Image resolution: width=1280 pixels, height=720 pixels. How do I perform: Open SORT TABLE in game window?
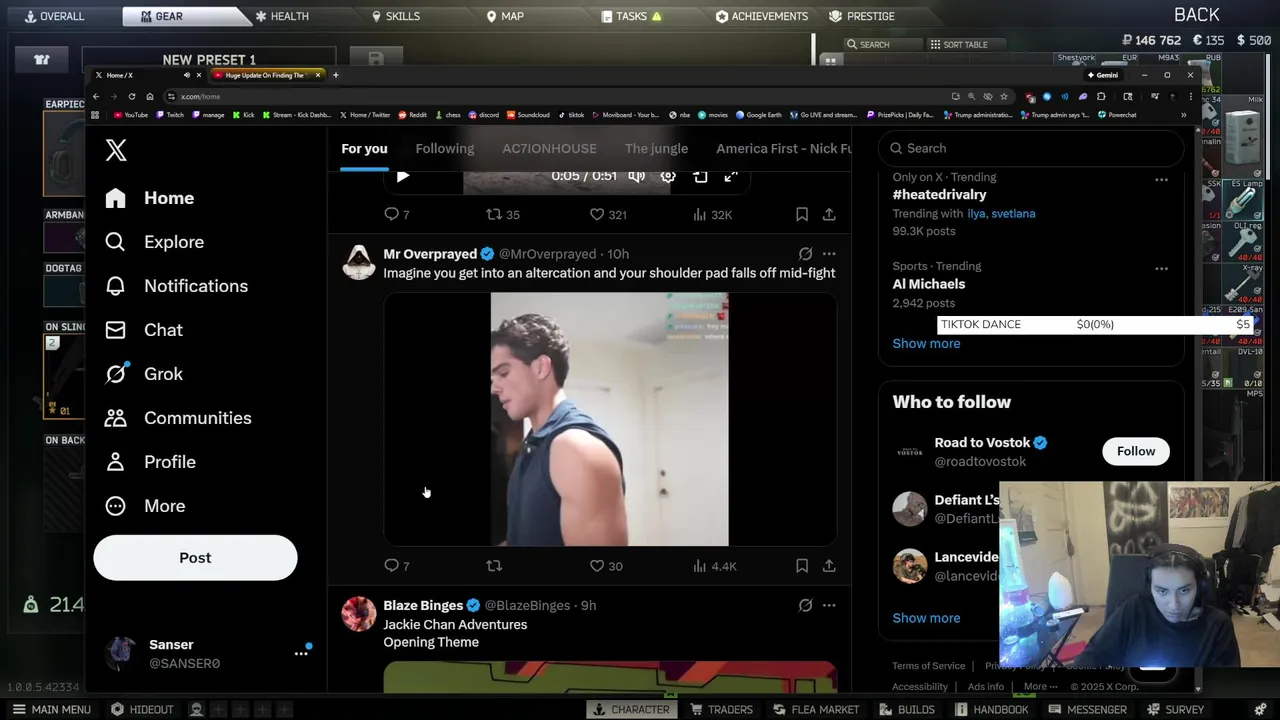959,45
